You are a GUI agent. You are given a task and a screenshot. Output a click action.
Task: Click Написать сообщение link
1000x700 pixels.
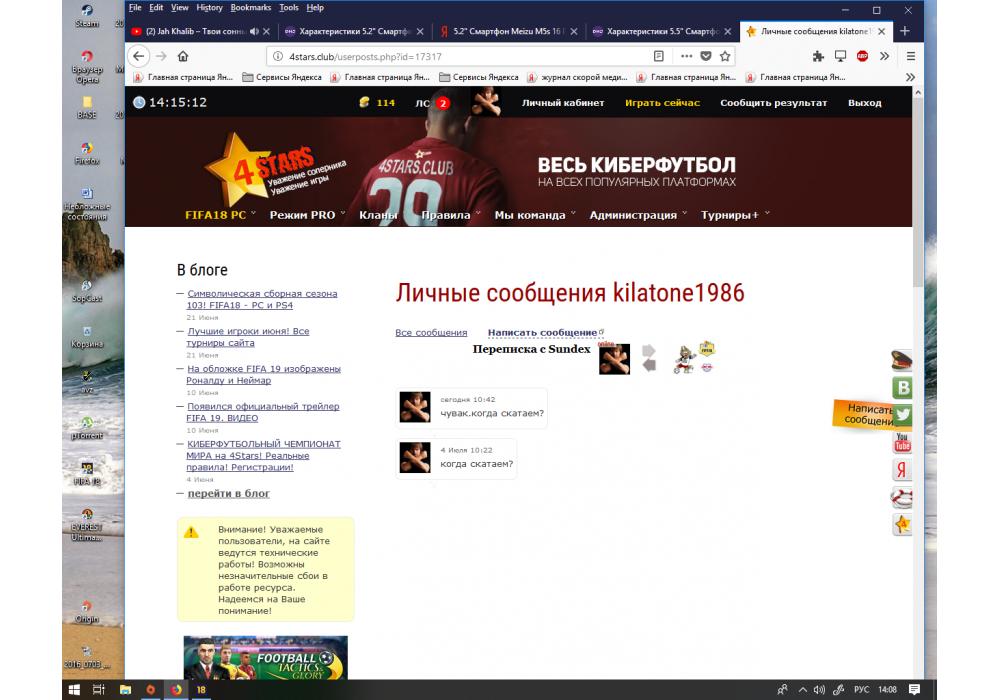tap(543, 333)
